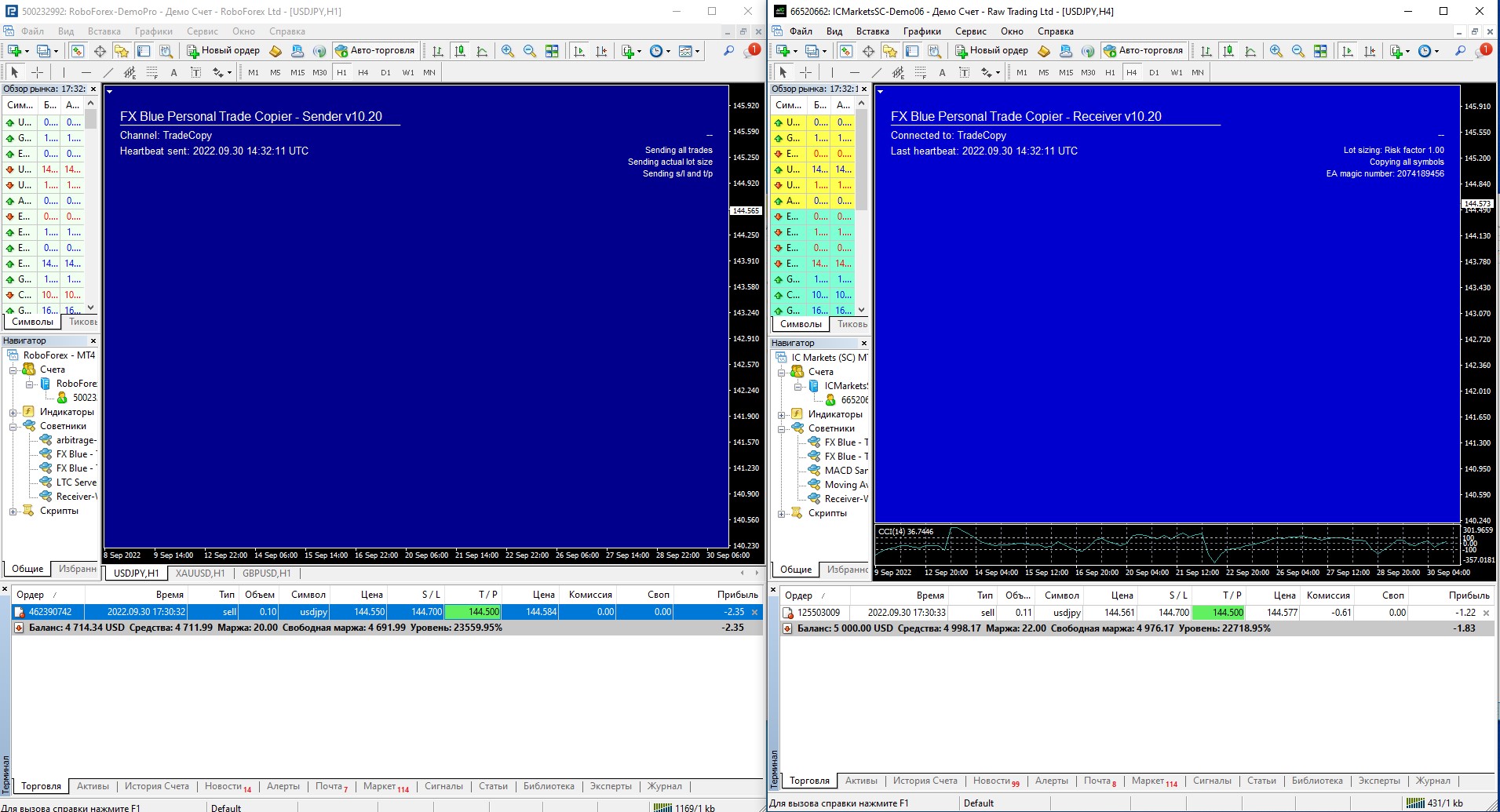Toggle the Обзор рынка Market Watch panel
Screen dimensions: 1500x812
point(78,49)
